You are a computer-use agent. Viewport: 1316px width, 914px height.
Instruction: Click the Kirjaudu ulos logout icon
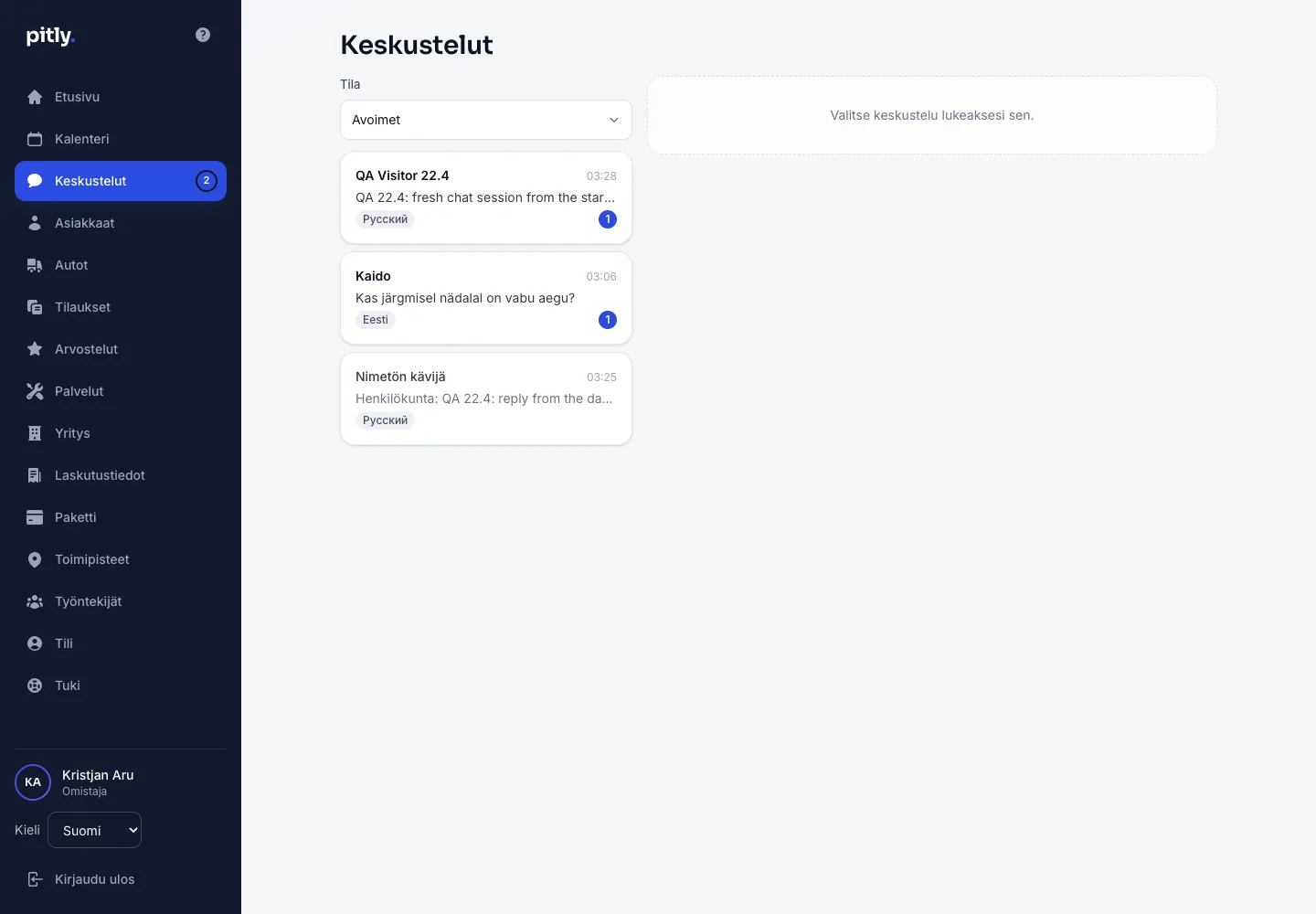pyautogui.click(x=35, y=879)
